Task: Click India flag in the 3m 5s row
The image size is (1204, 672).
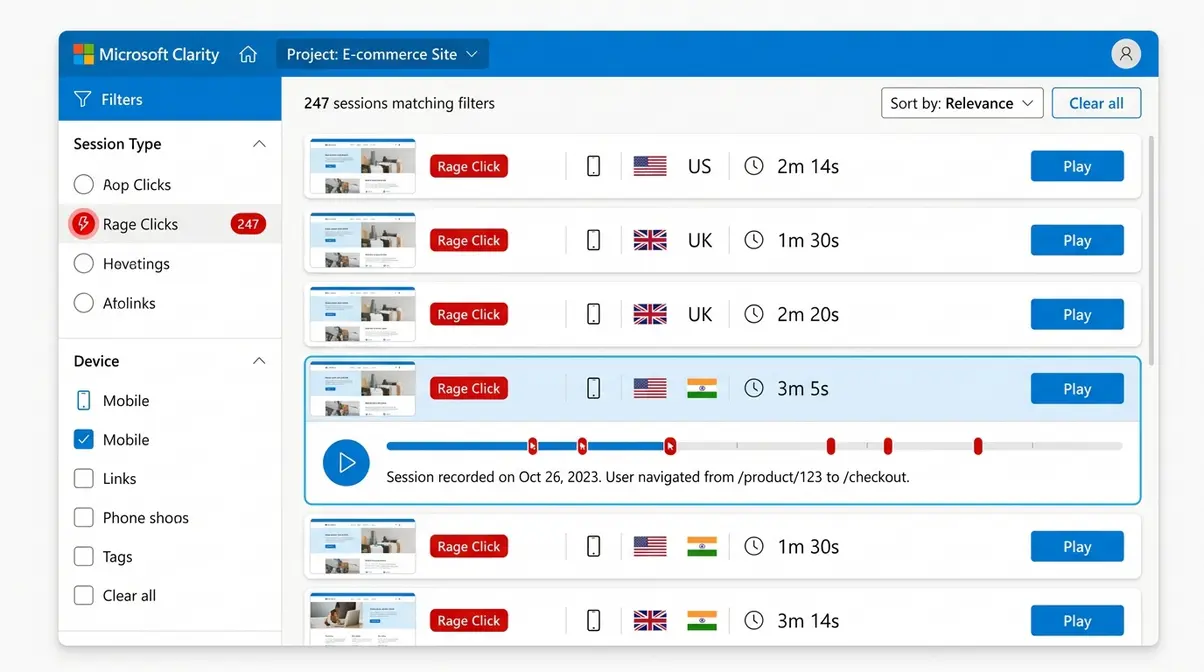Action: tap(702, 388)
